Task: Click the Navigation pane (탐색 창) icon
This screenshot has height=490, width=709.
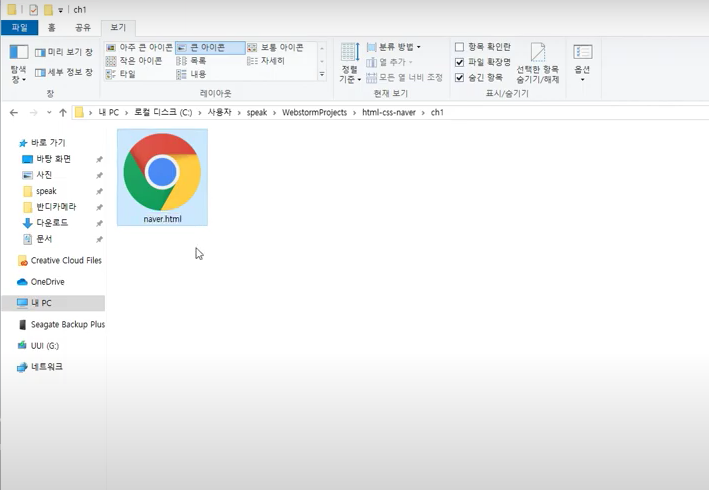Action: click(19, 64)
